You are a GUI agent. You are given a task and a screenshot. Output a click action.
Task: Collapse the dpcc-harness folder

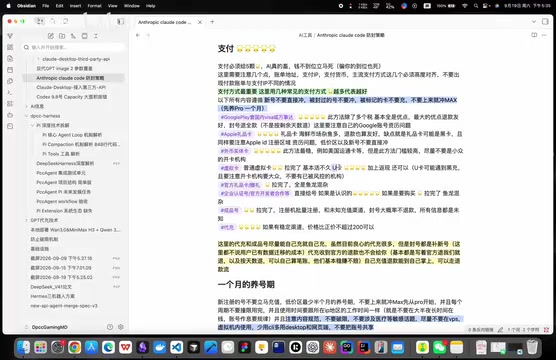(26, 116)
